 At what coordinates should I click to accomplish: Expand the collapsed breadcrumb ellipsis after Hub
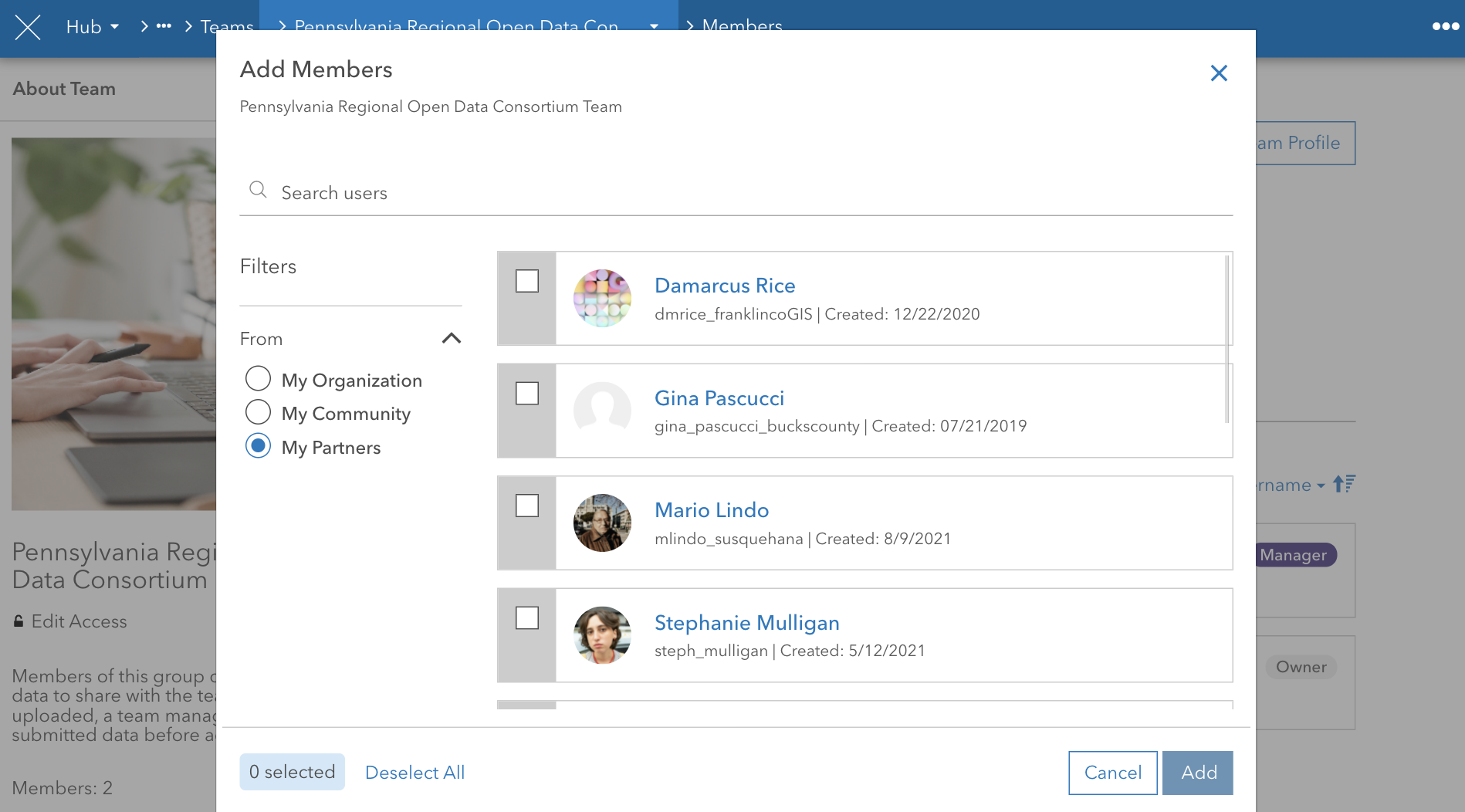click(x=164, y=25)
